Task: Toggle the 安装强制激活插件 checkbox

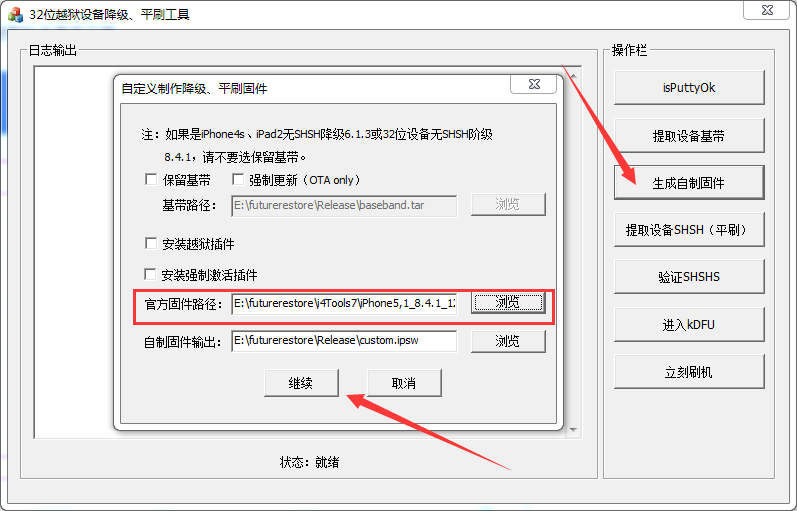Action: click(150, 275)
